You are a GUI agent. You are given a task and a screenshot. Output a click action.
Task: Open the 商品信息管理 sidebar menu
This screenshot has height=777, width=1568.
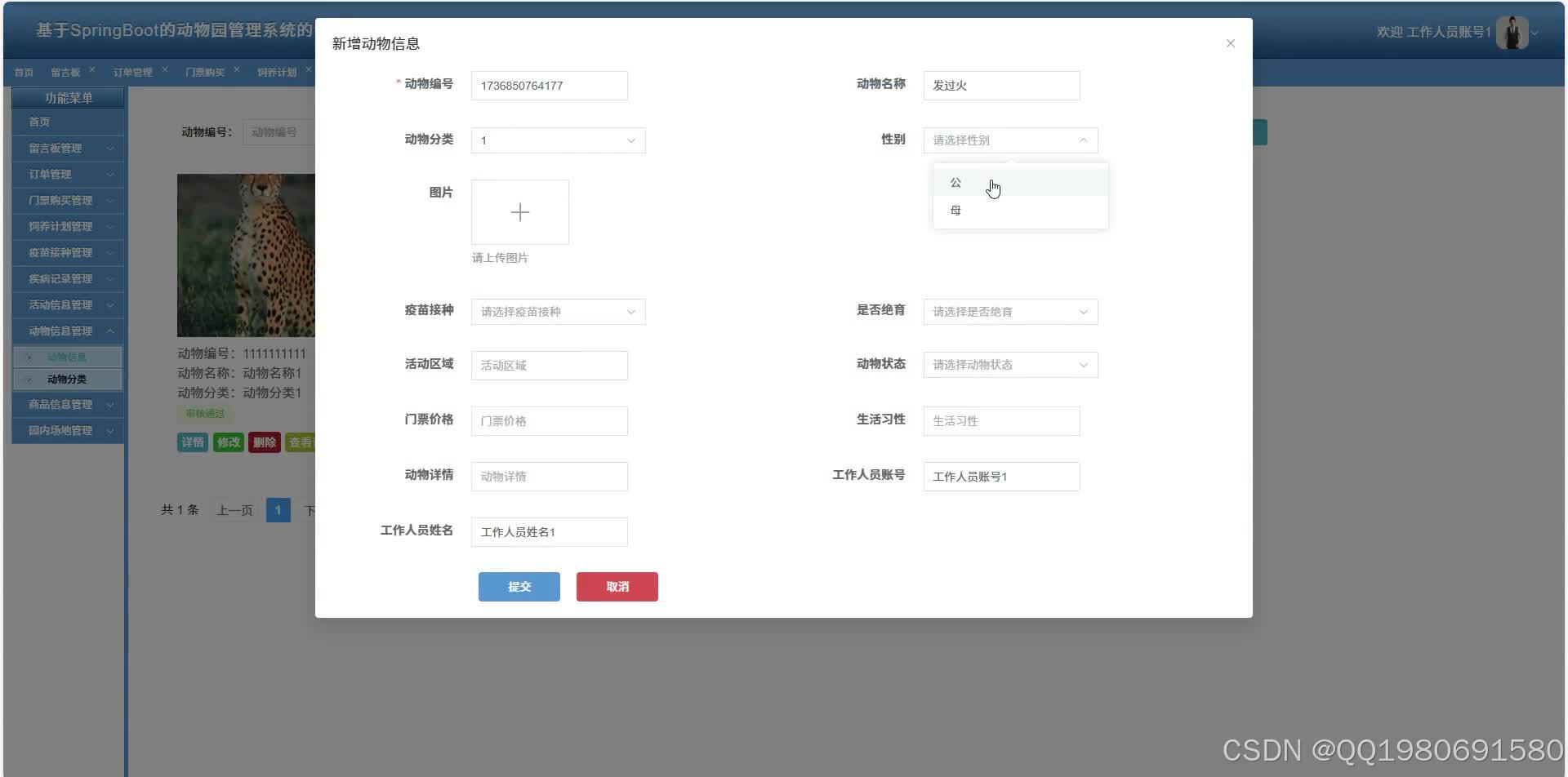coord(61,404)
